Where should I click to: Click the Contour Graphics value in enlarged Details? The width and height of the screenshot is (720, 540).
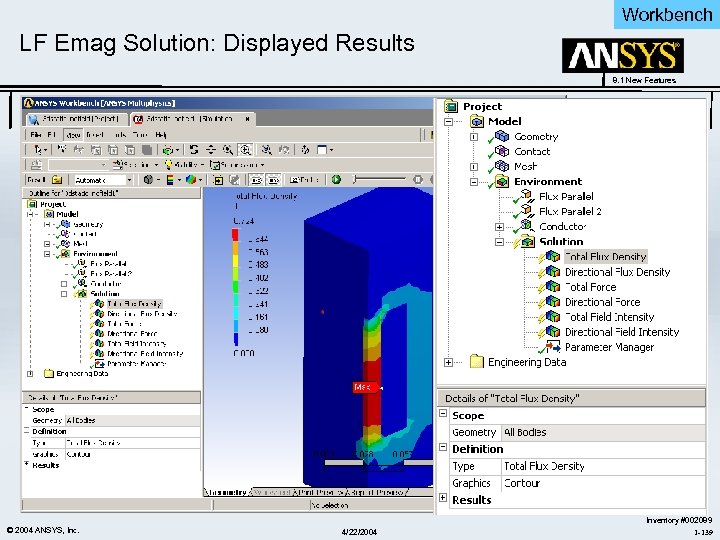tap(603, 483)
